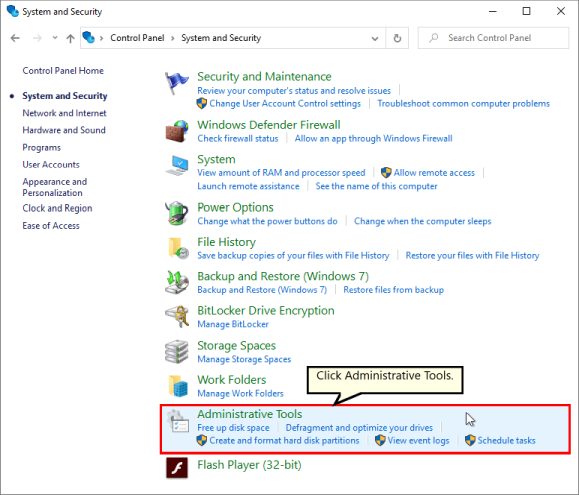Click Review your computer's status and resolve issues
579x495 pixels.
point(294,90)
